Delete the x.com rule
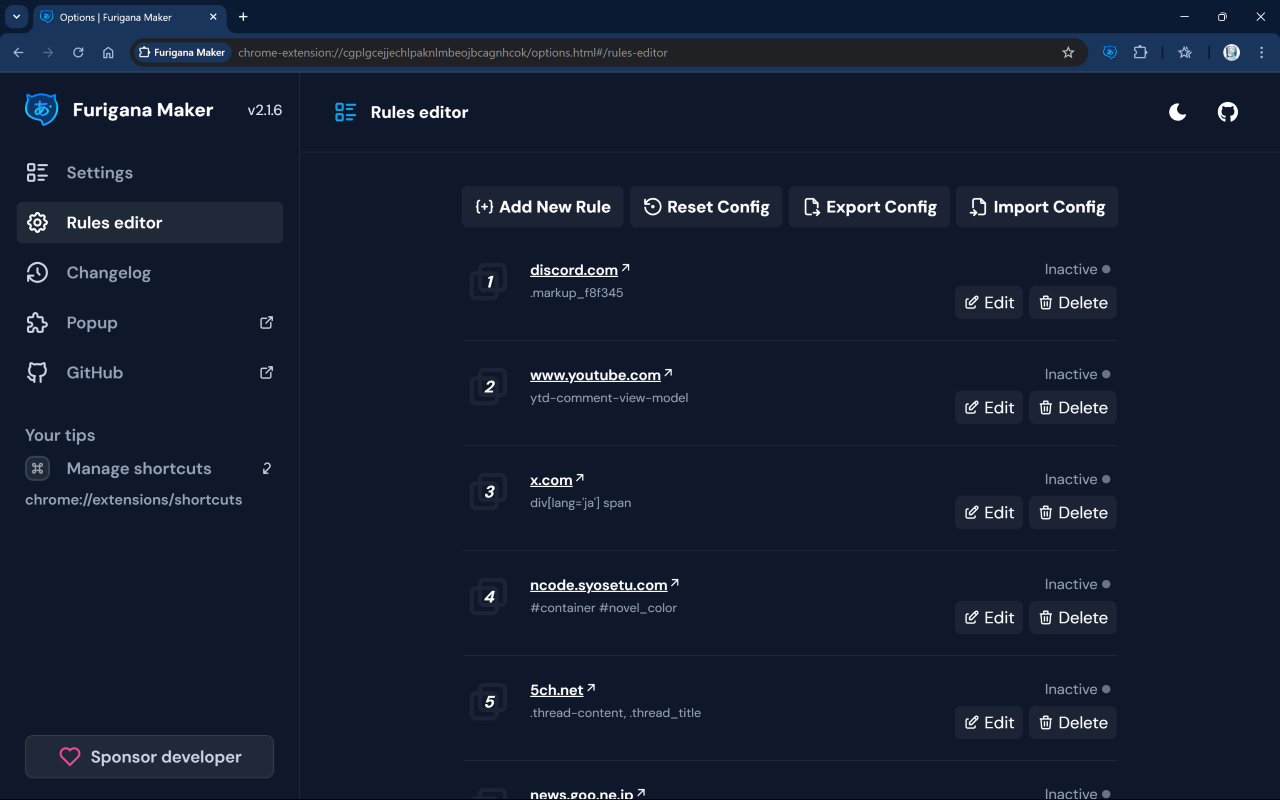Image resolution: width=1280 pixels, height=800 pixels. click(x=1073, y=513)
